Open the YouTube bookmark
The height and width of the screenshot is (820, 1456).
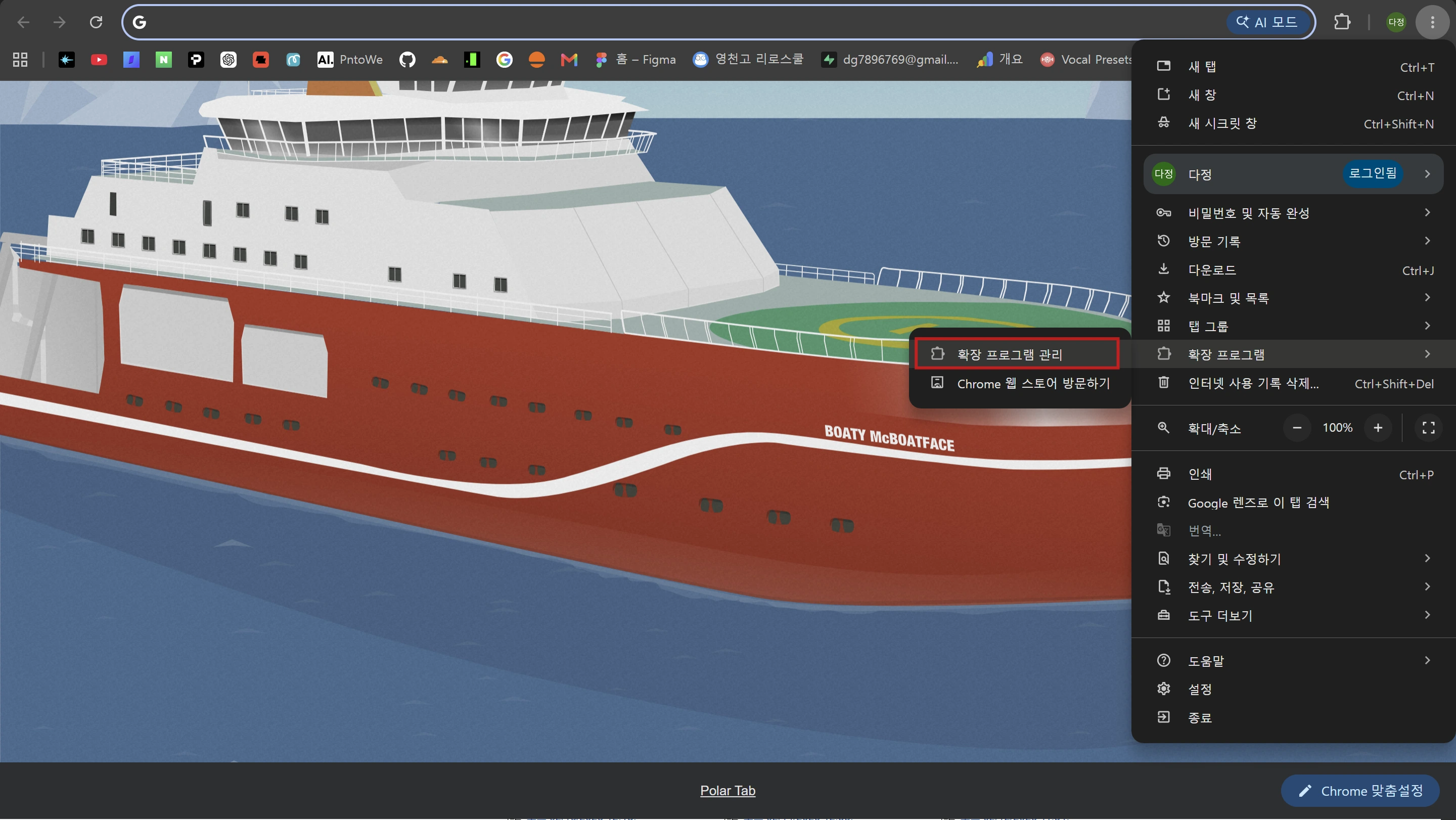99,59
